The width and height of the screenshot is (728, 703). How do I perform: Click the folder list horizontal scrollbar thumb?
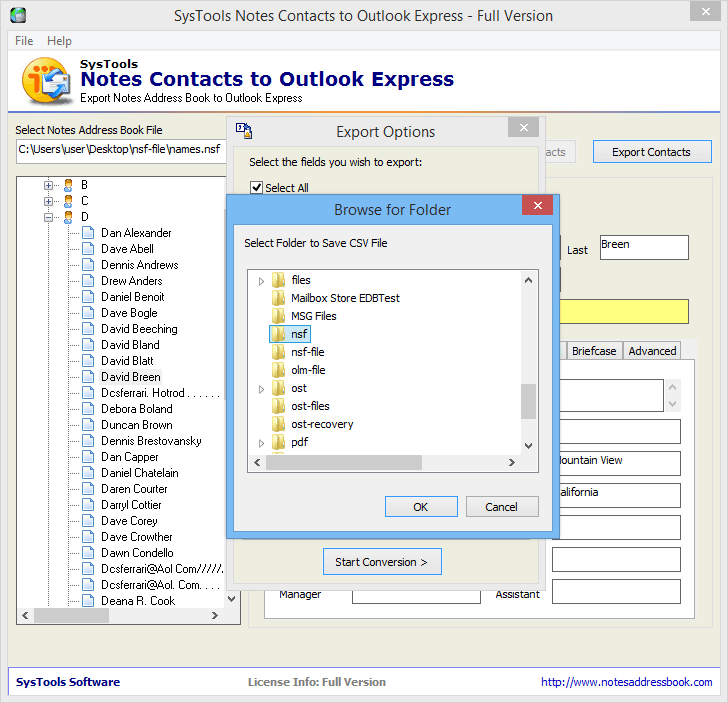point(344,462)
